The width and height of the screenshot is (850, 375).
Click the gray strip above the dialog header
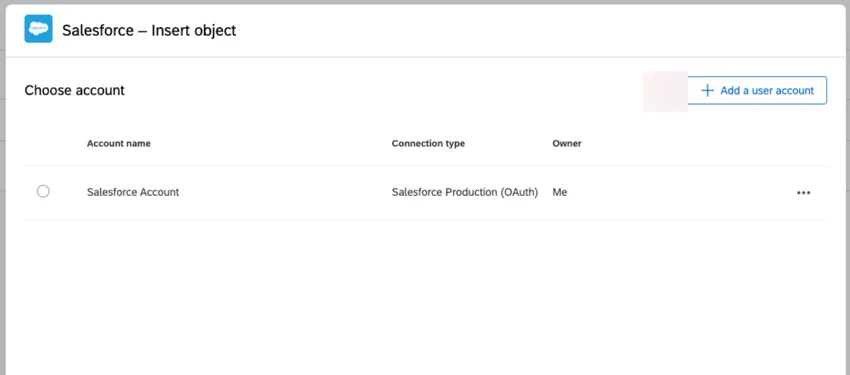tap(425, 2)
